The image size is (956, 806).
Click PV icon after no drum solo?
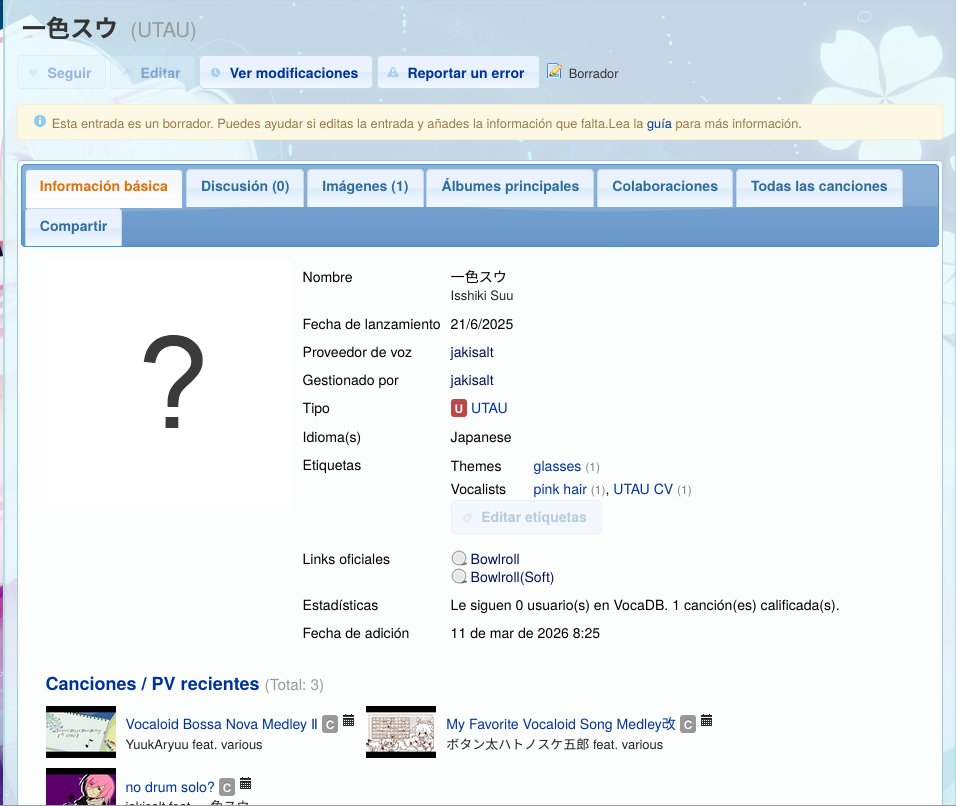coord(245,783)
